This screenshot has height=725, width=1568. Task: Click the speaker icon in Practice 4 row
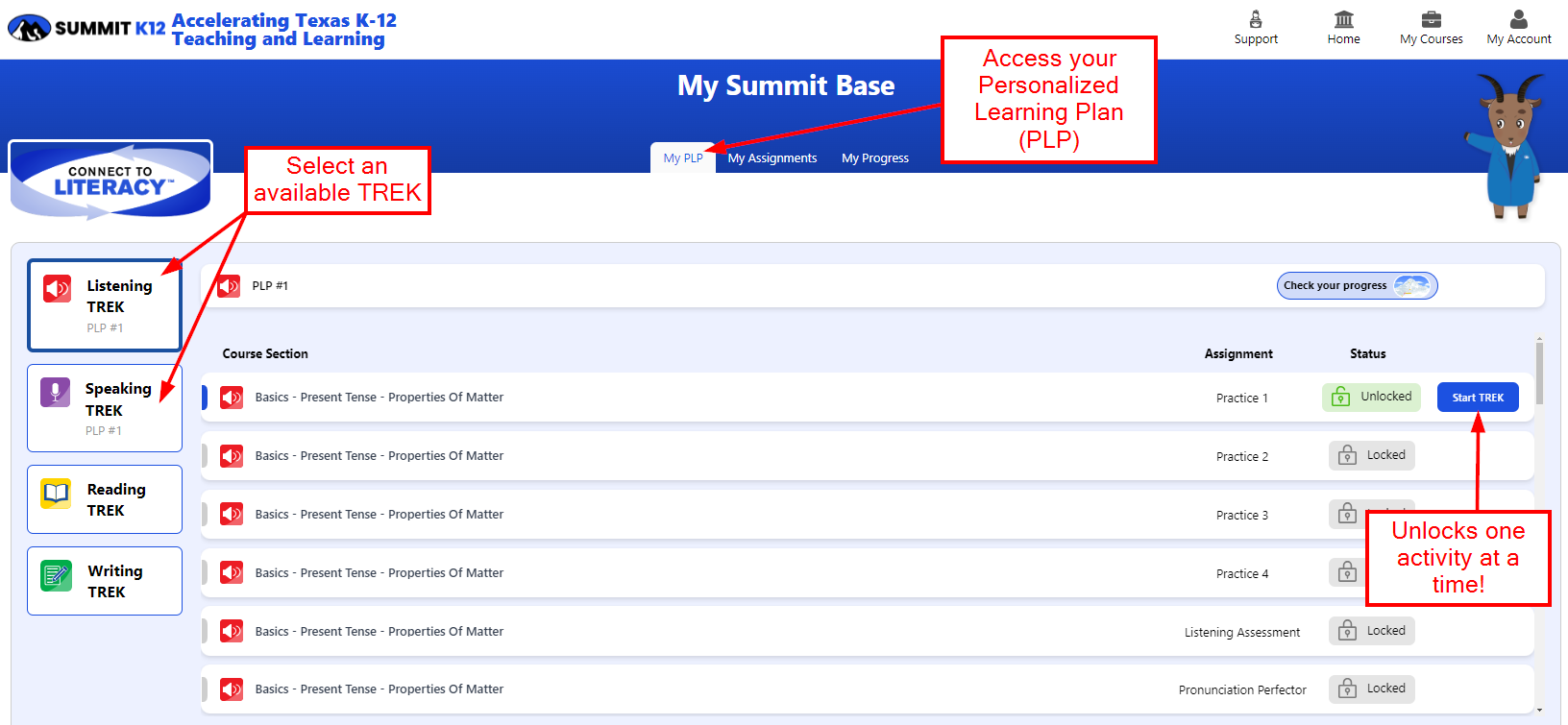point(232,573)
